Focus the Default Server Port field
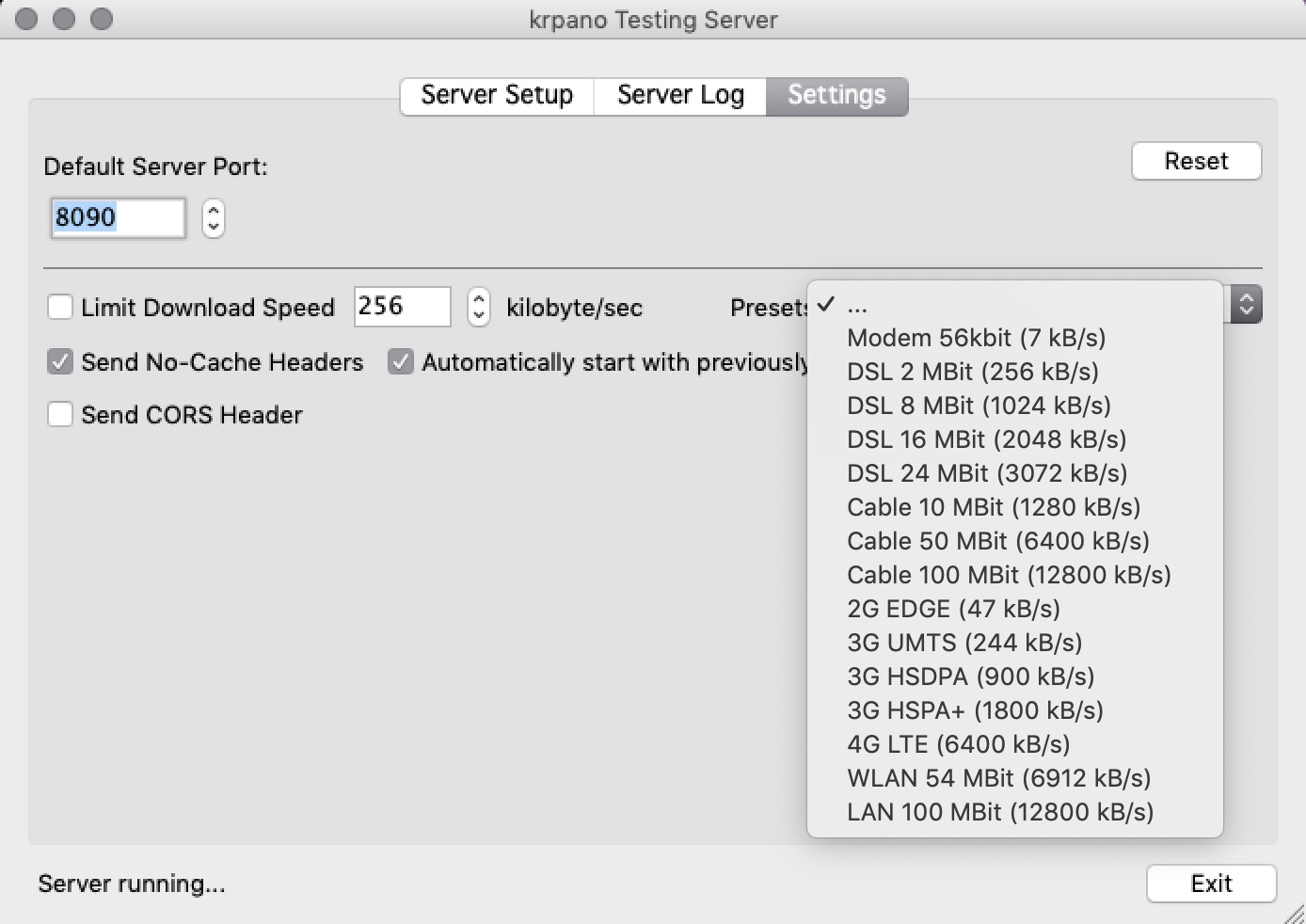 tap(118, 217)
